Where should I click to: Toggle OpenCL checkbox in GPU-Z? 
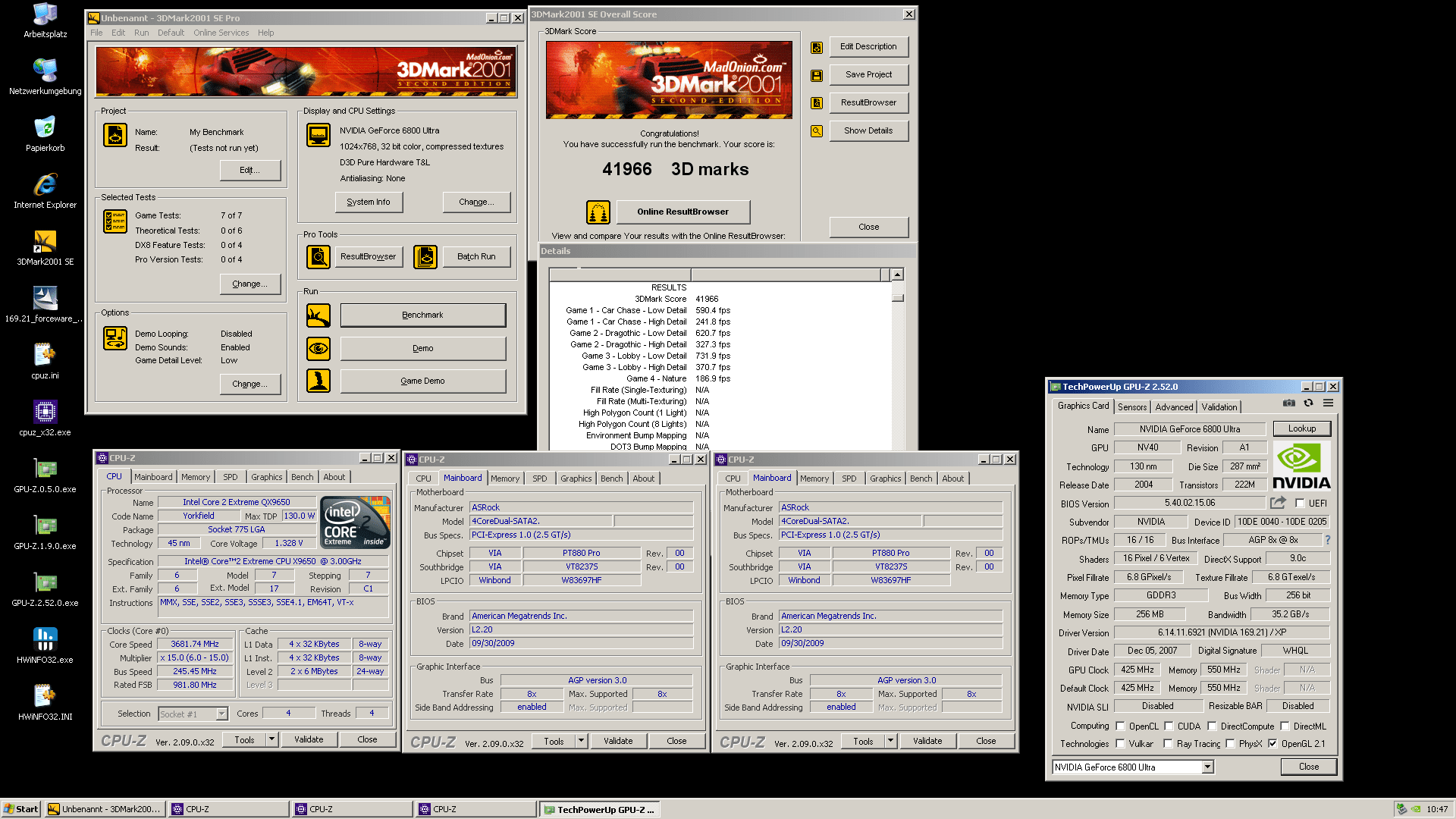(1120, 726)
